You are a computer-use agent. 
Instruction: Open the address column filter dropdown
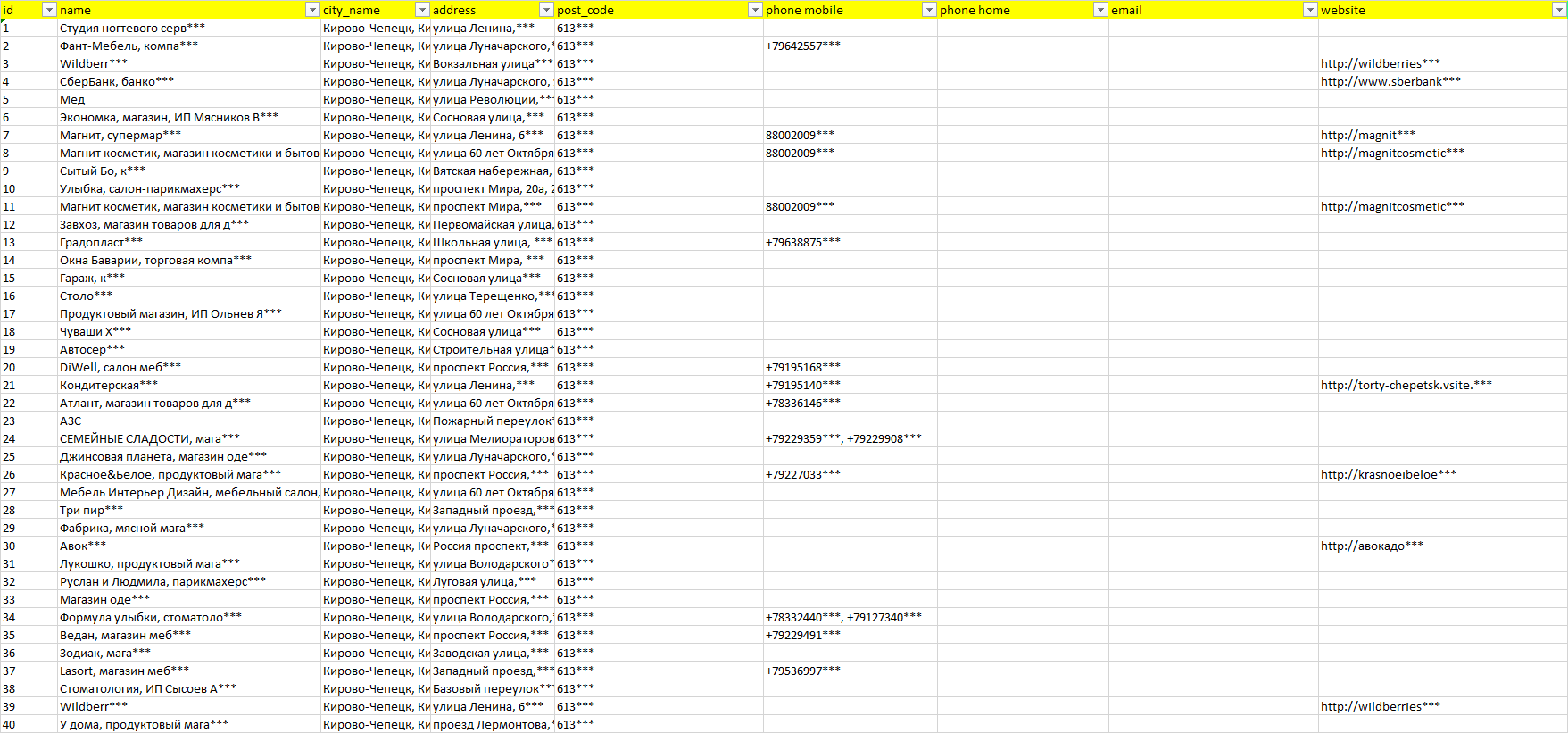[546, 10]
